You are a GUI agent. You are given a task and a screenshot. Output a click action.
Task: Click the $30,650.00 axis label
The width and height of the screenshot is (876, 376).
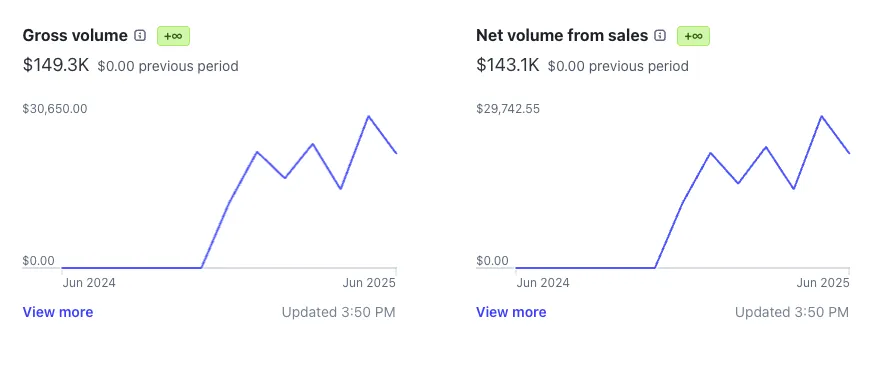pyautogui.click(x=55, y=108)
